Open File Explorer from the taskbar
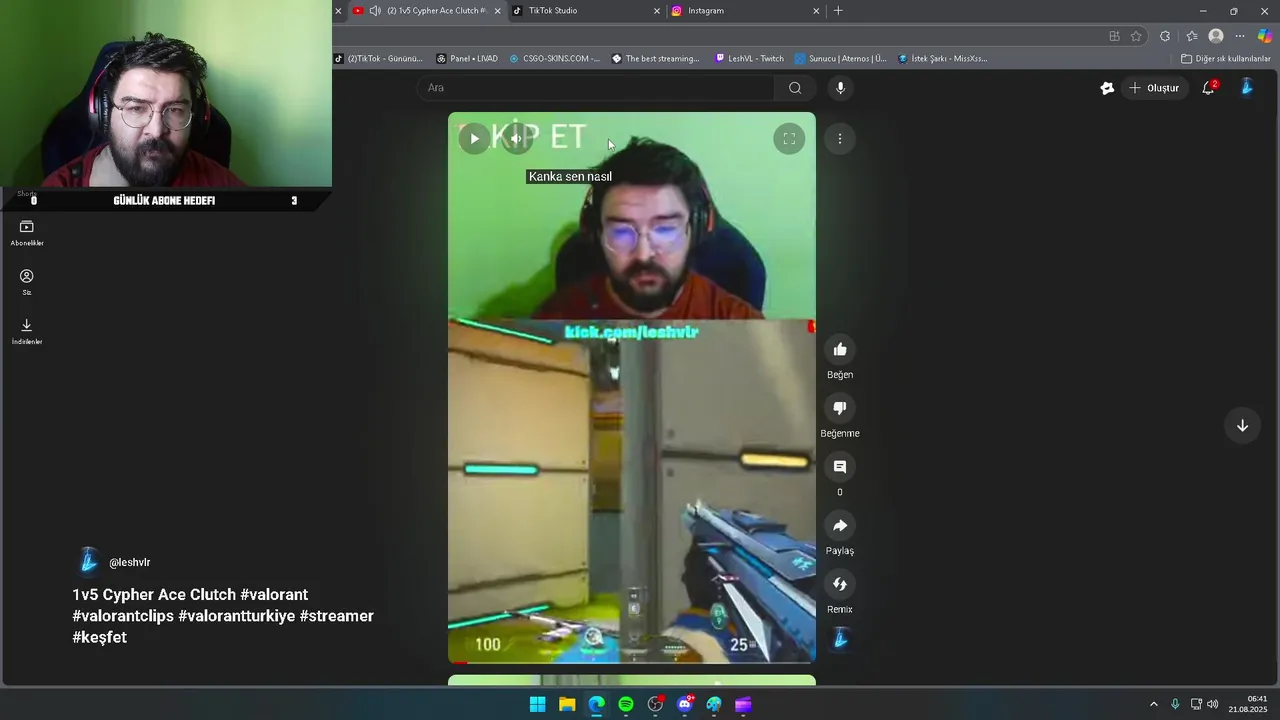This screenshot has height=720, width=1280. coord(567,705)
